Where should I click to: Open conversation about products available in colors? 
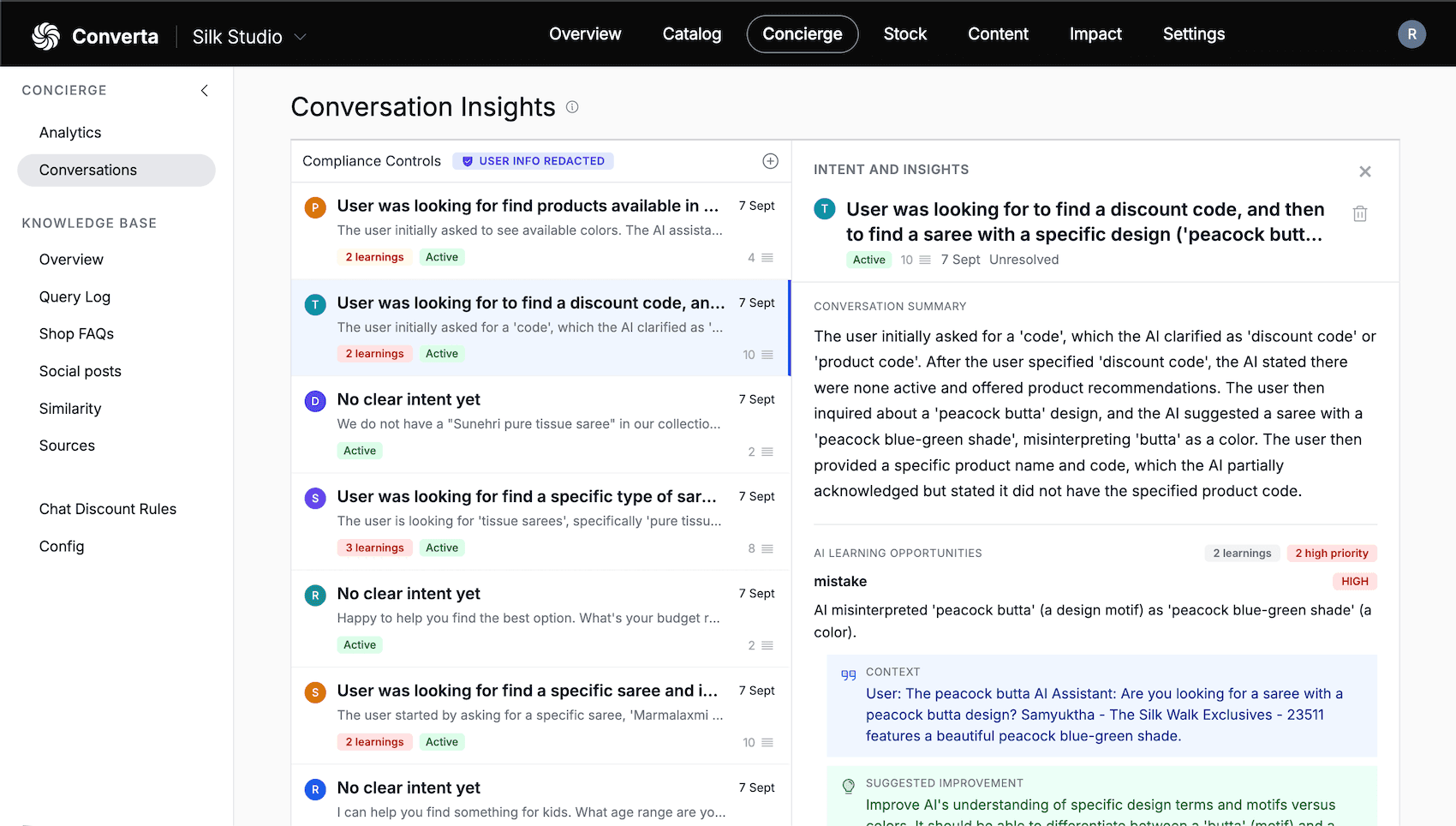coord(540,230)
